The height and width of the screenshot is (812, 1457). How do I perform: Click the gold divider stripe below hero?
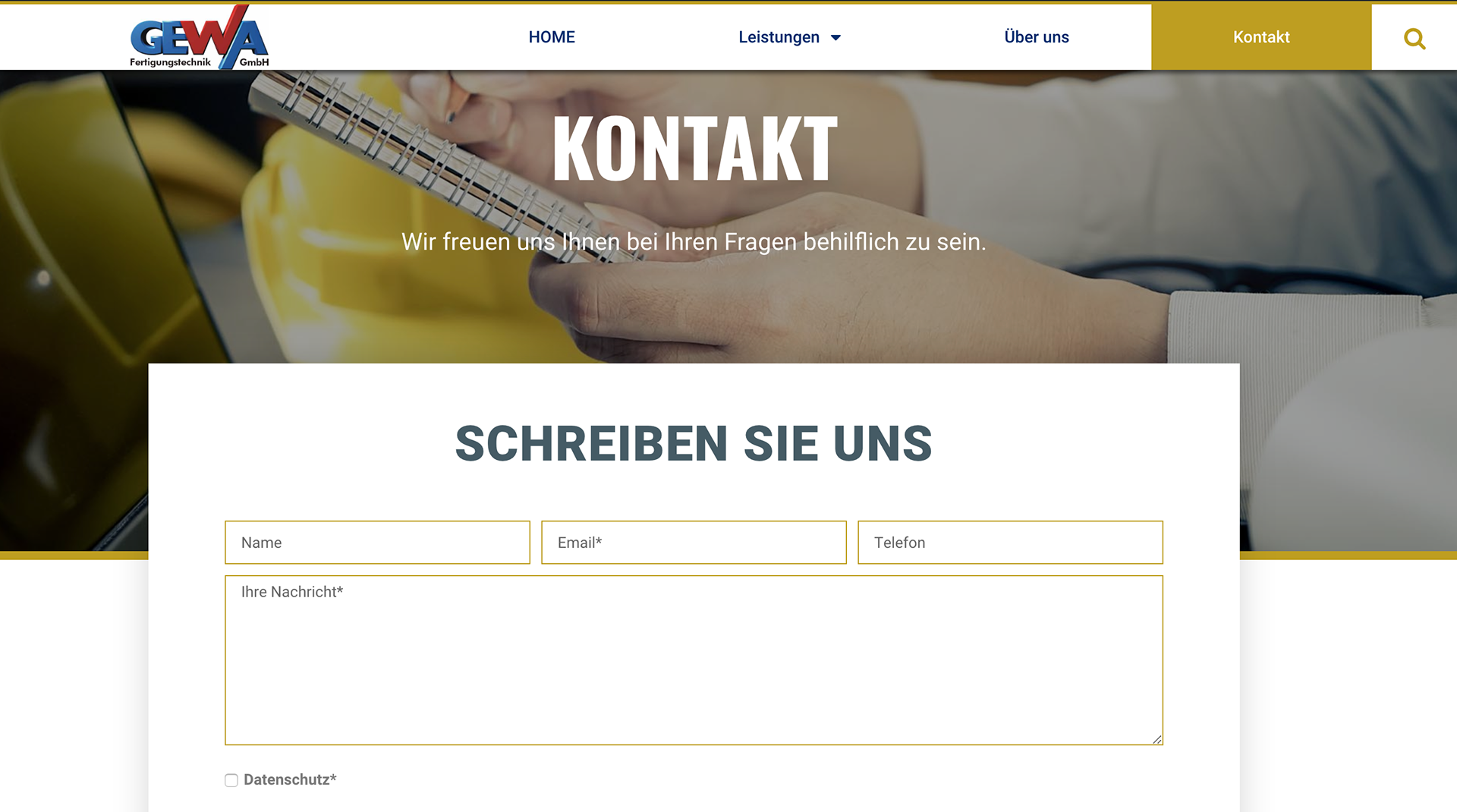click(74, 555)
